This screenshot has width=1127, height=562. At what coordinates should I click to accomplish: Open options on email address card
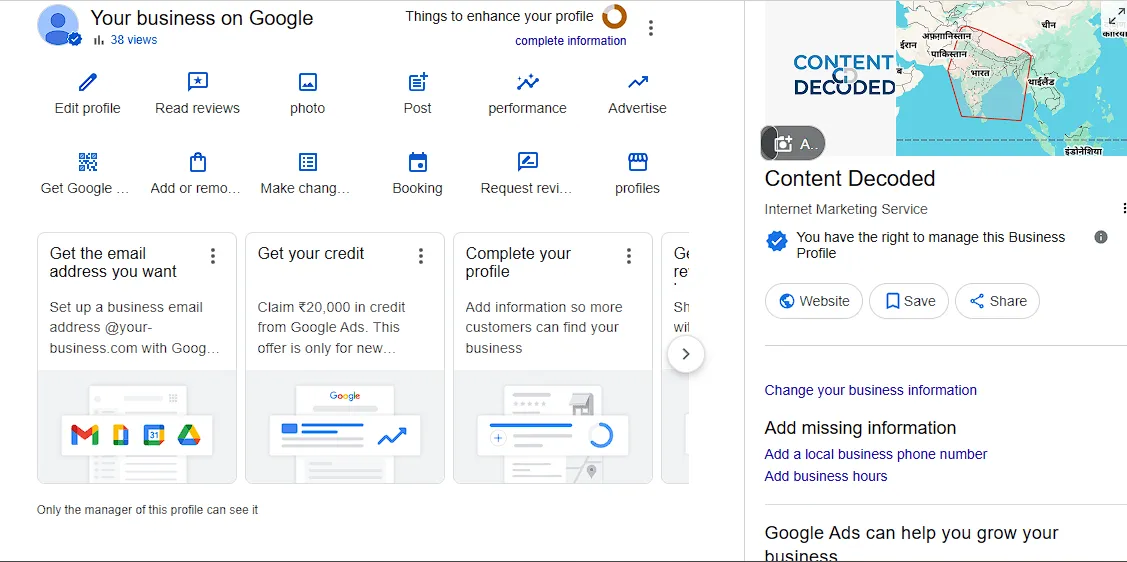(x=213, y=256)
